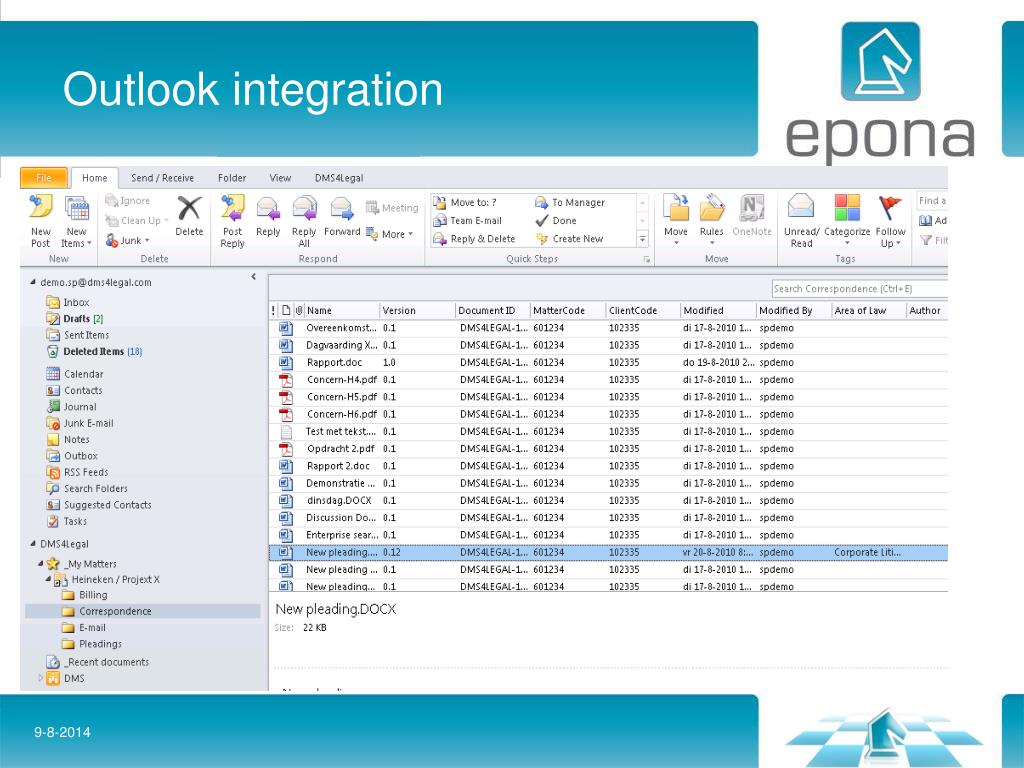Select the Billing folder
This screenshot has width=1024, height=768.
(x=85, y=595)
